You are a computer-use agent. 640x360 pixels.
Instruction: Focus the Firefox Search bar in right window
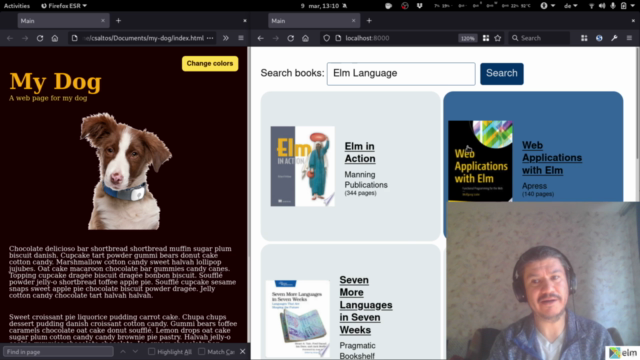(x=539, y=38)
